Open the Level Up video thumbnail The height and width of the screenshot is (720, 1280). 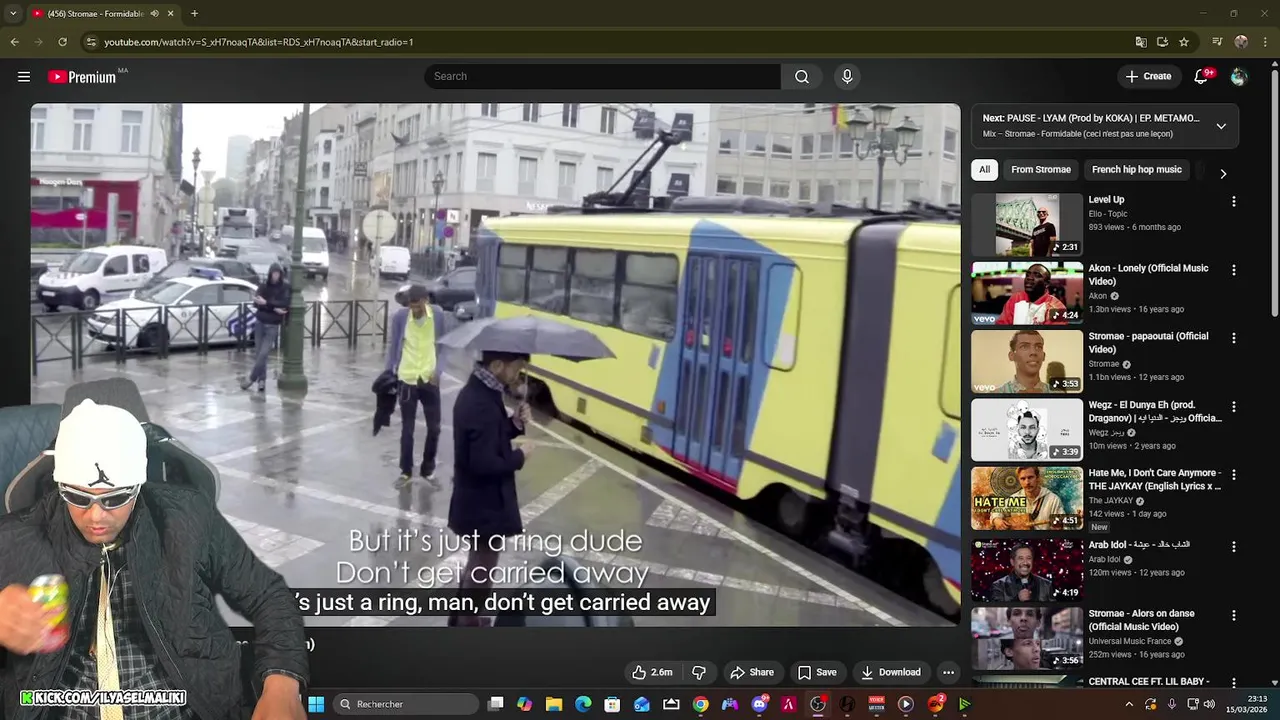tap(1027, 224)
